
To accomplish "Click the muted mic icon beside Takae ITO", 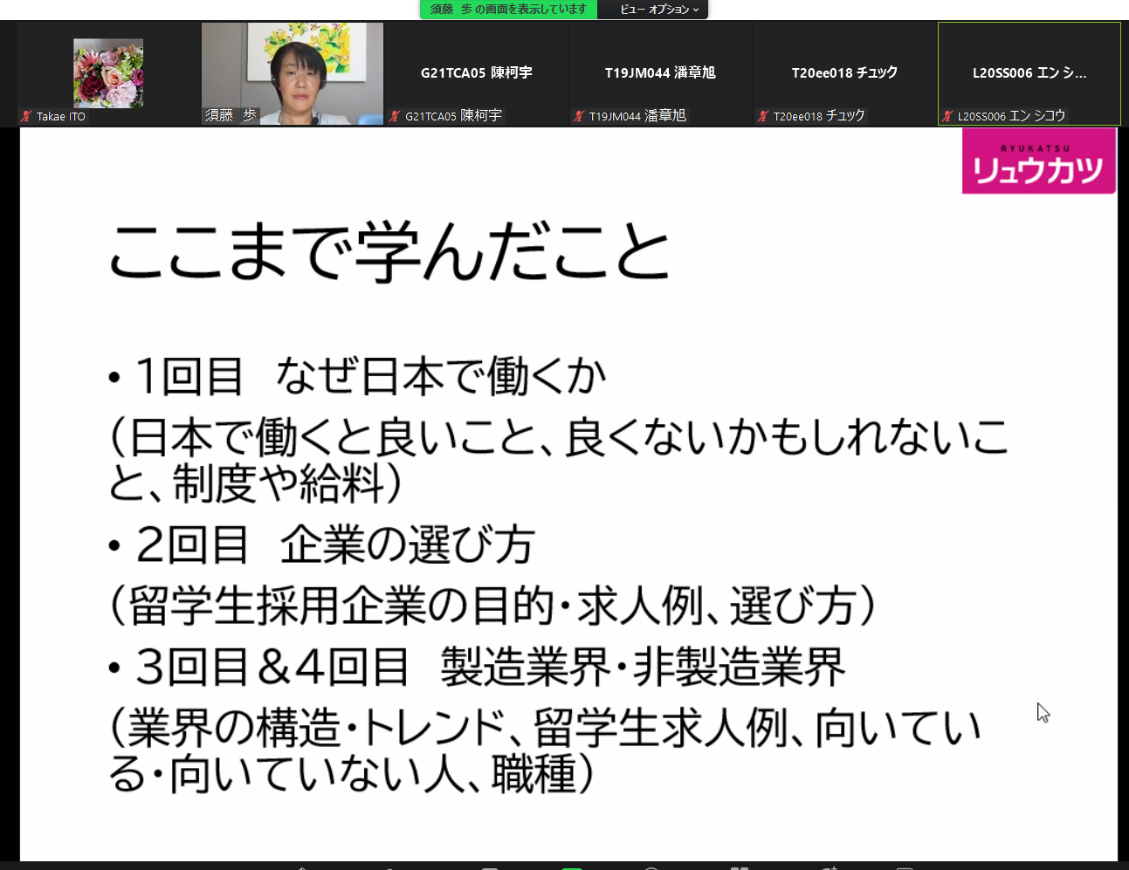I will [x=26, y=117].
